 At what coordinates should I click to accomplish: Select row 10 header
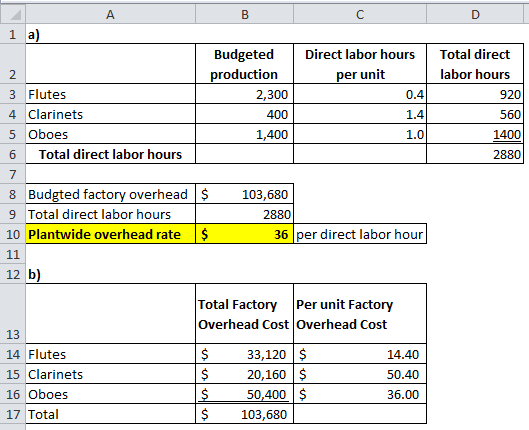[x=13, y=234]
